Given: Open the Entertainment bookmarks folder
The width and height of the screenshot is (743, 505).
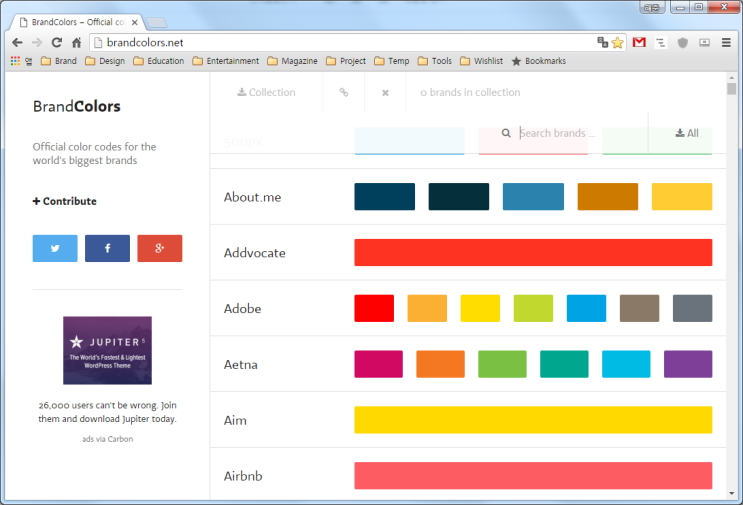Looking at the screenshot, I should click(x=225, y=61).
